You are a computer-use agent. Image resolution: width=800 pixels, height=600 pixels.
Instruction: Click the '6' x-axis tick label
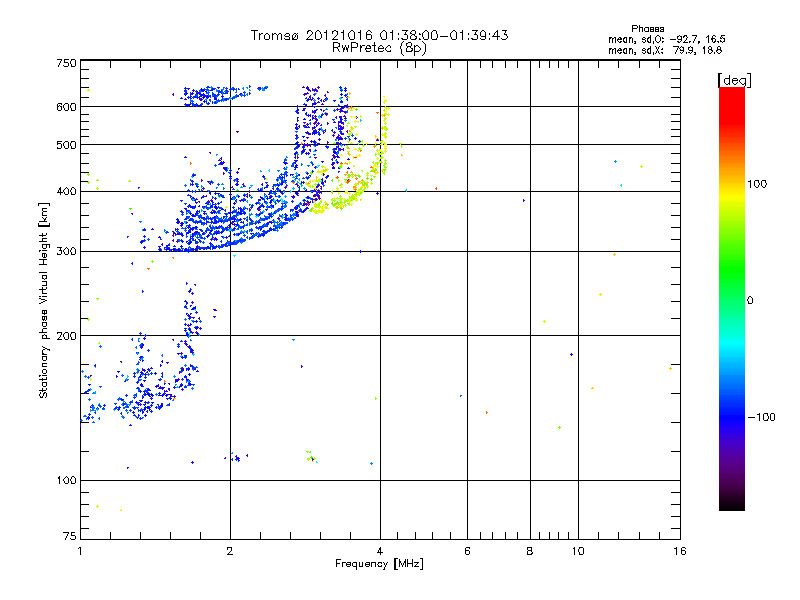point(467,551)
